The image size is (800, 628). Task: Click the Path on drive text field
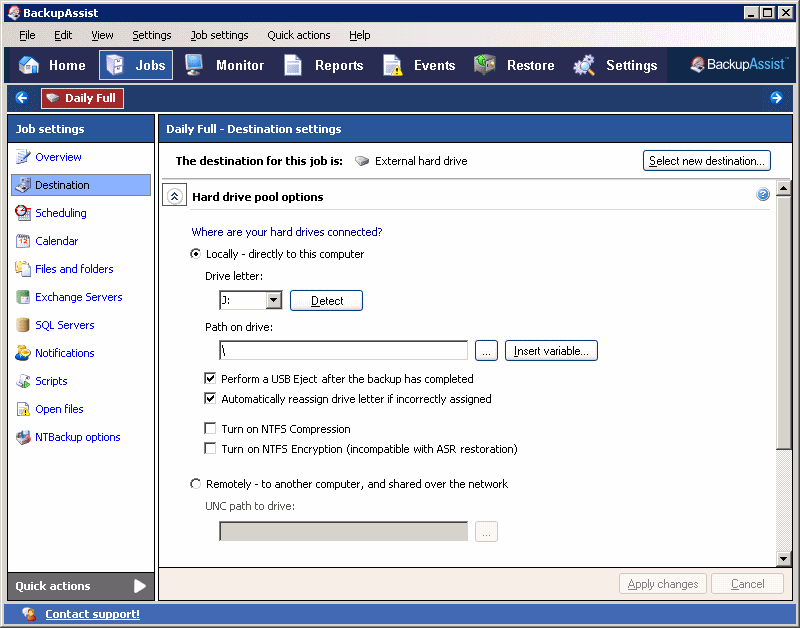point(343,350)
